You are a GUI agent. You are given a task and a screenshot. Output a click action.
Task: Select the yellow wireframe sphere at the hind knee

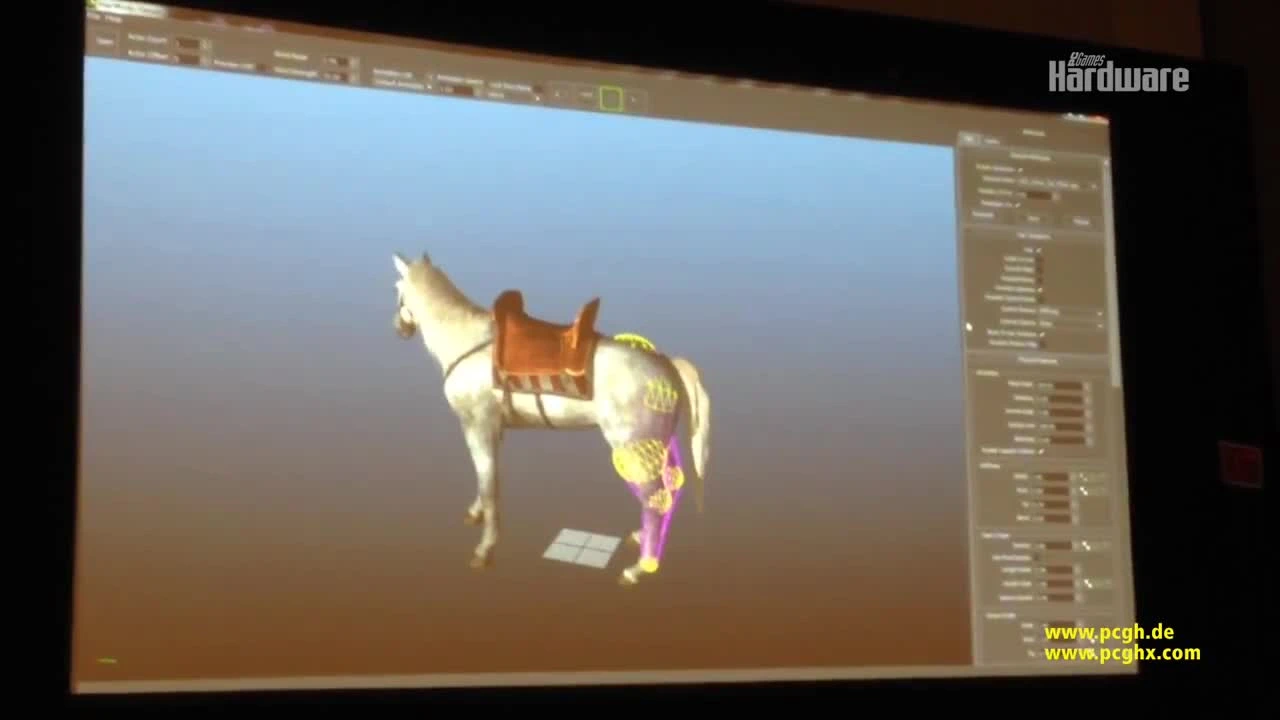click(x=640, y=461)
